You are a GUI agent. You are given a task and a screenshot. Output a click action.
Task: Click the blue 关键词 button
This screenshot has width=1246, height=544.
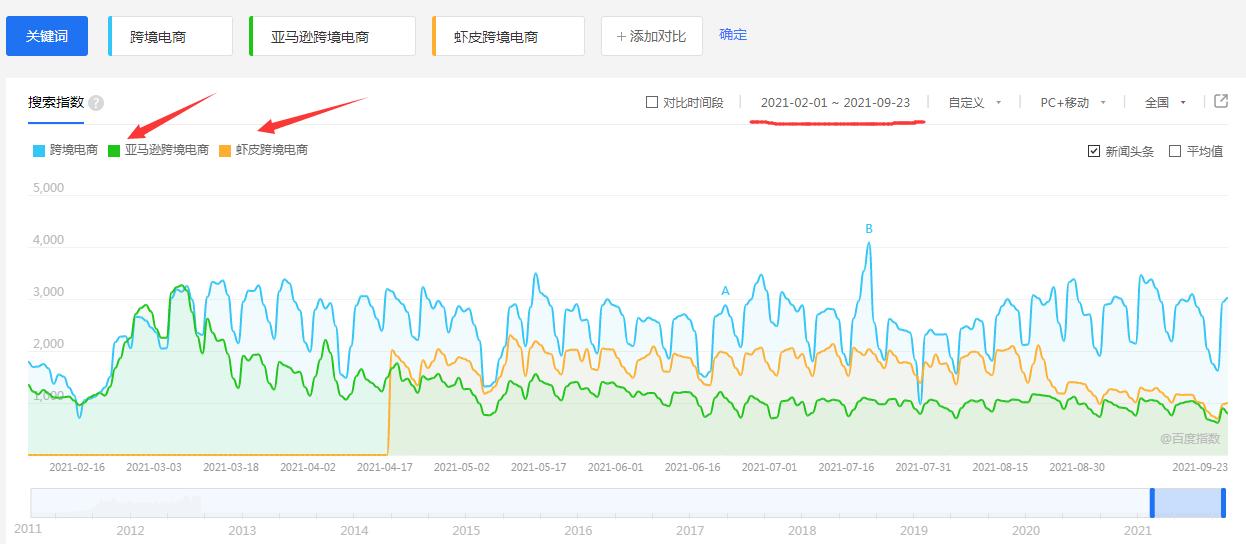point(47,36)
